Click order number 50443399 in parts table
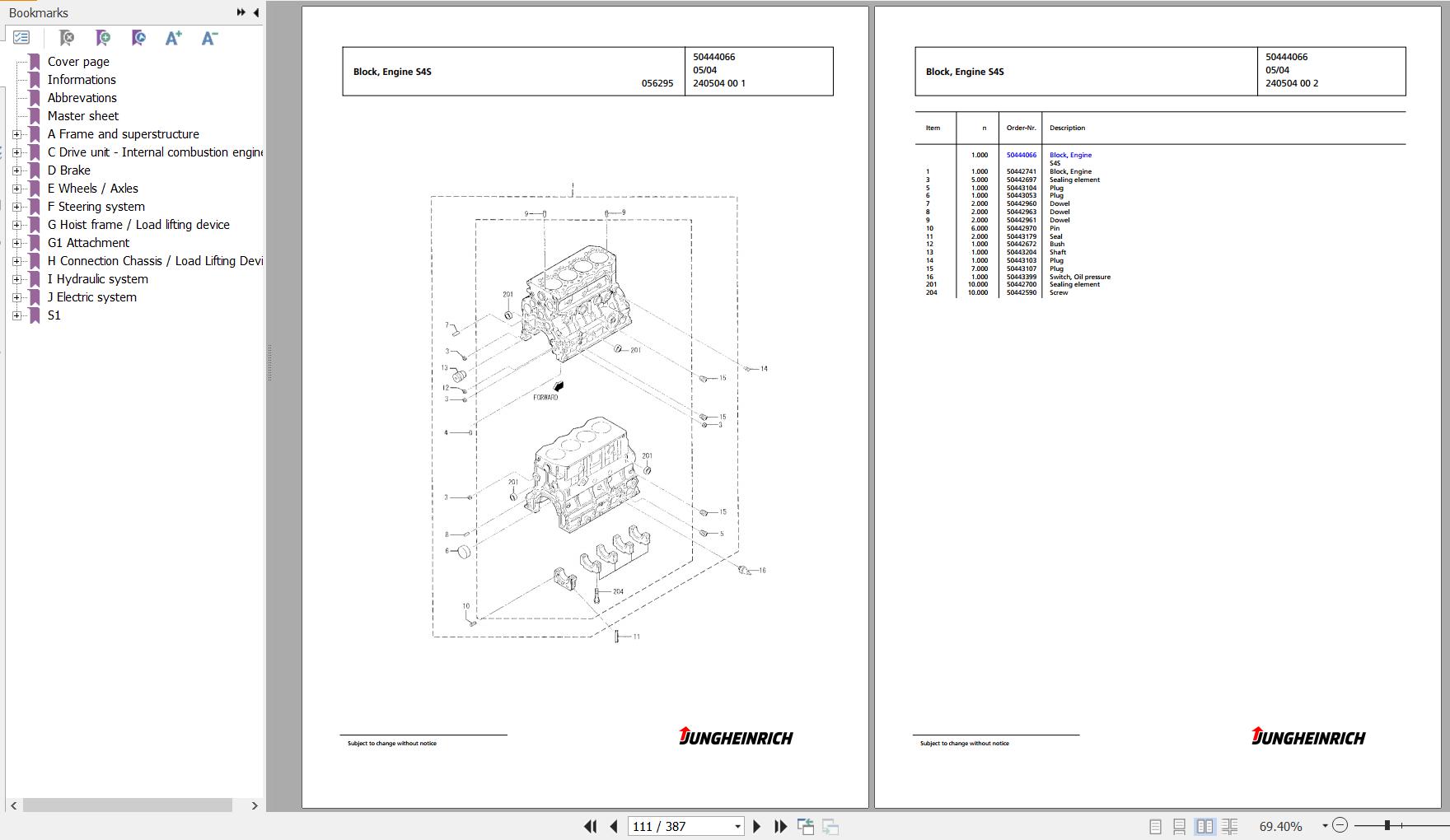Screen dimensions: 1450x840 click(1022, 277)
